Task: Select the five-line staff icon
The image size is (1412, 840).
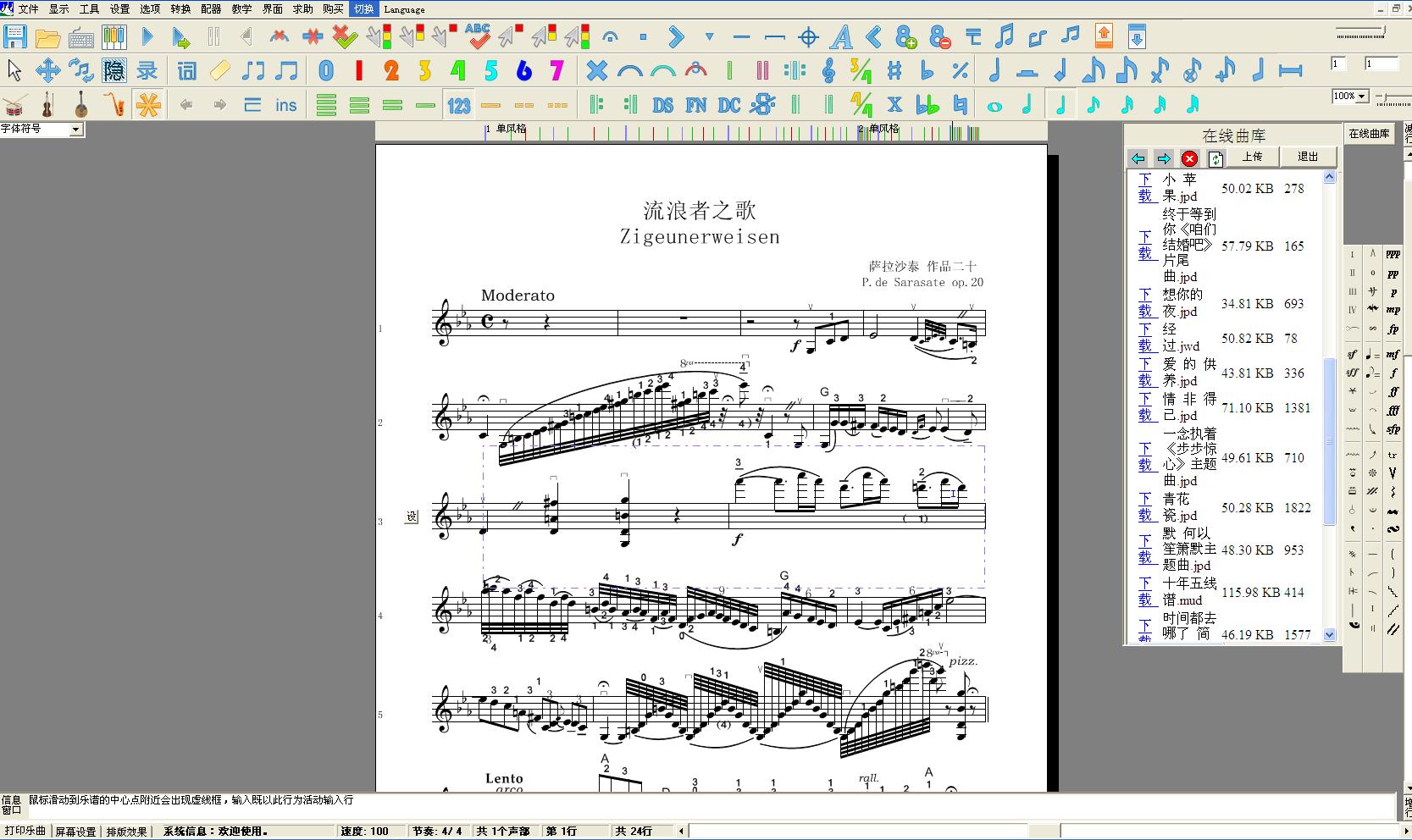Action: pos(326,105)
